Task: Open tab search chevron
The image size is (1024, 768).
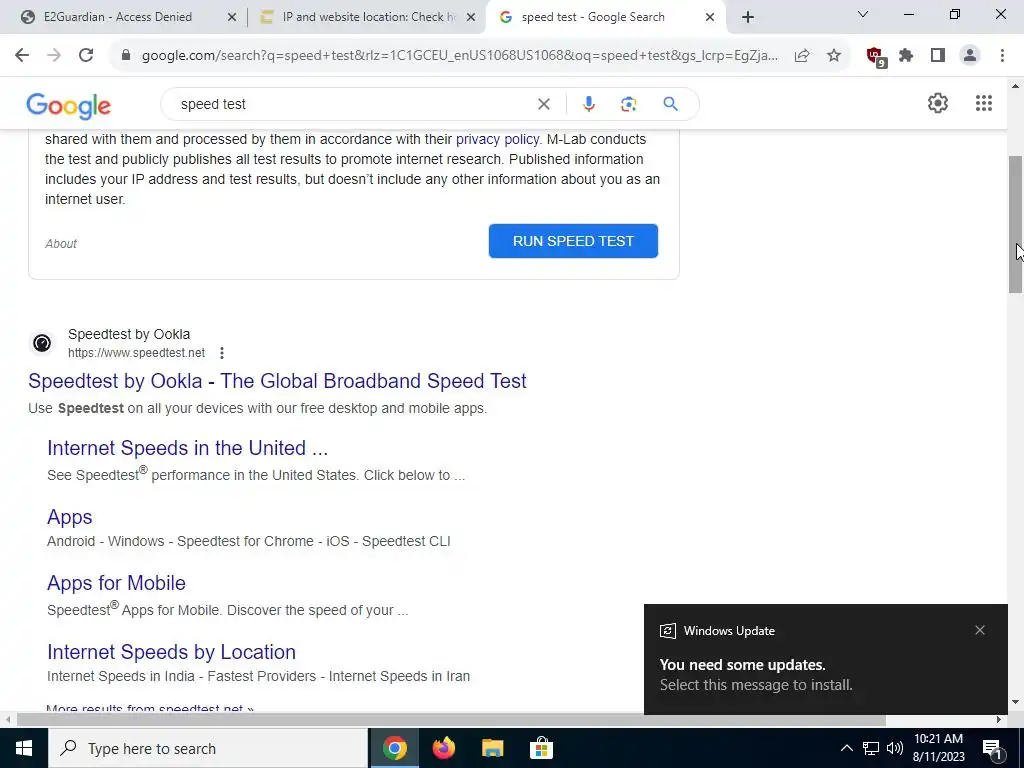Action: coord(862,14)
